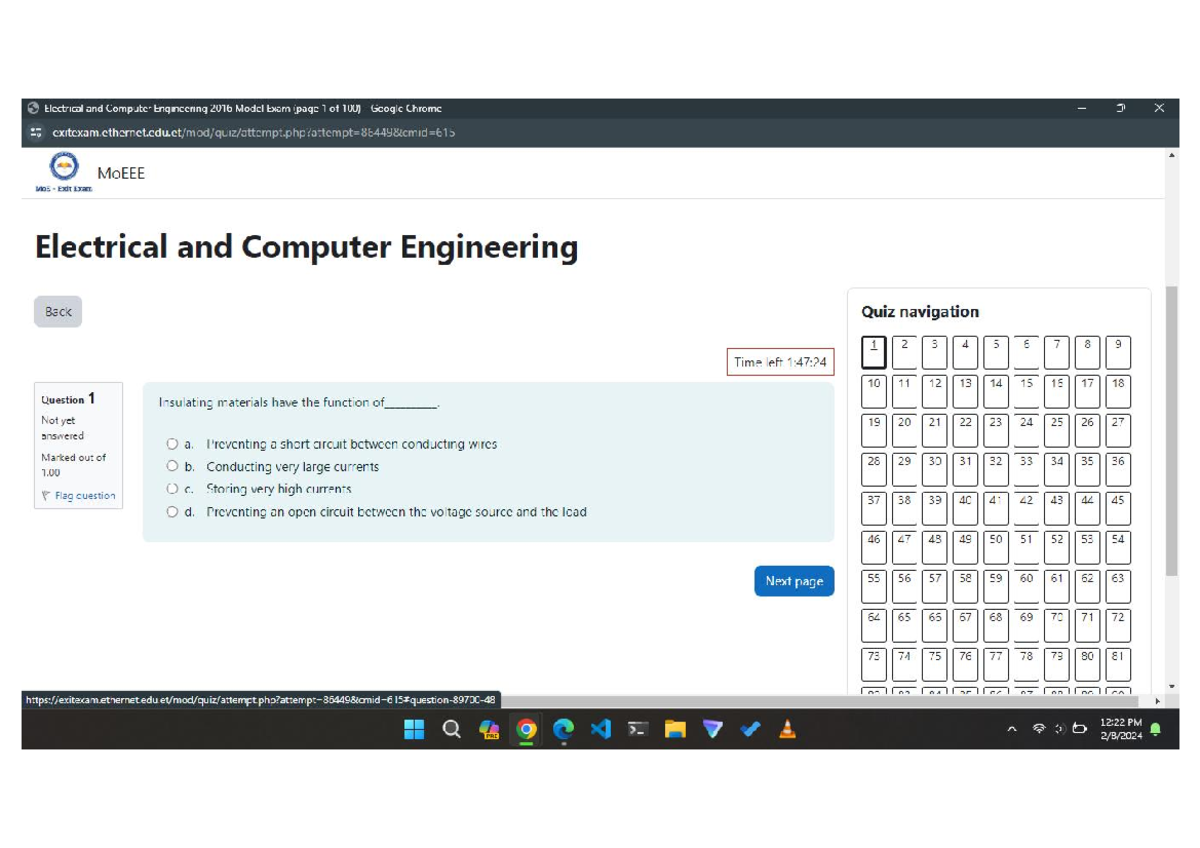The height and width of the screenshot is (848, 1200).
Task: Open the notification bell in the system tray
Action: [1154, 728]
